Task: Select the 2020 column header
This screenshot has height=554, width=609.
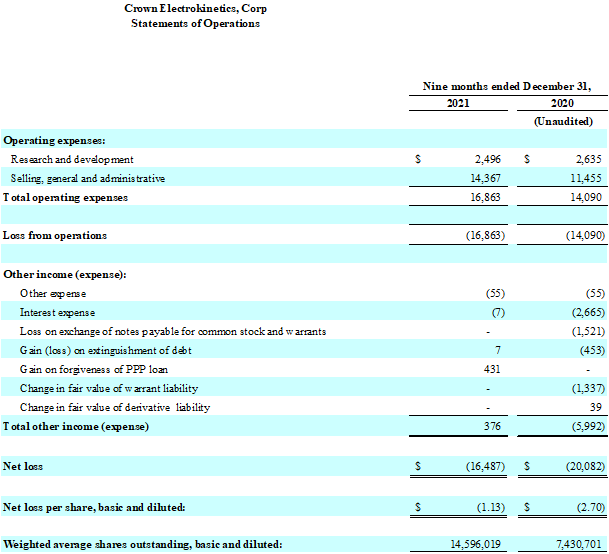Action: coord(562,104)
